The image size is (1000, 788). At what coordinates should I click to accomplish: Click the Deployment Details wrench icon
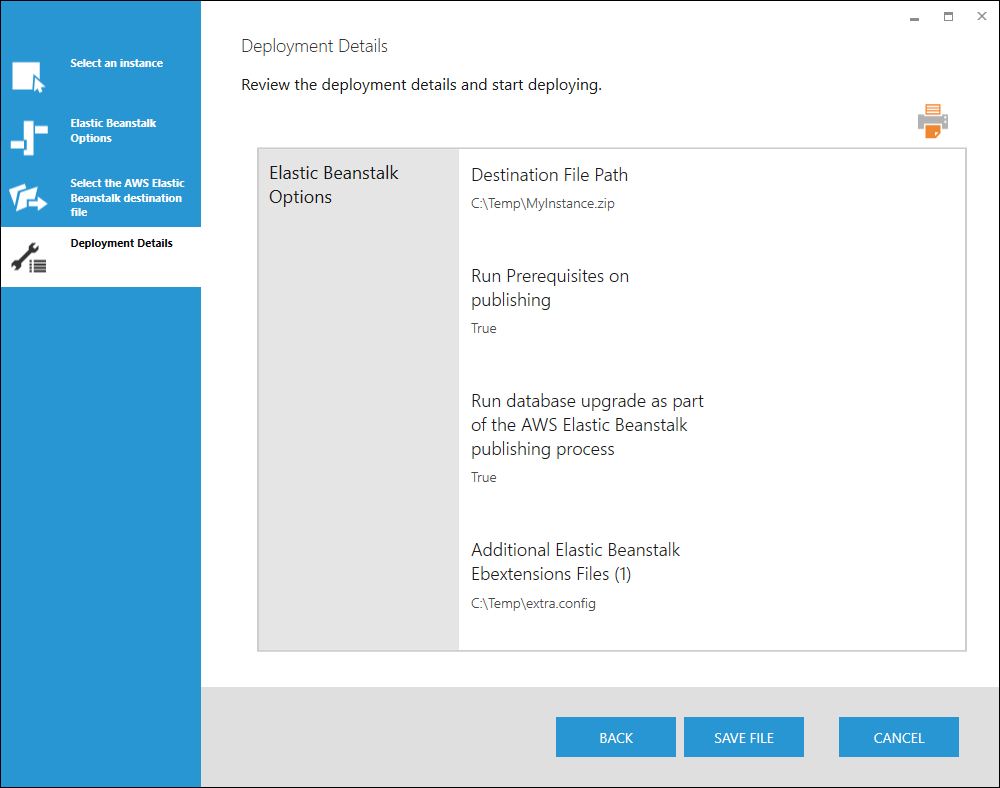click(x=28, y=258)
